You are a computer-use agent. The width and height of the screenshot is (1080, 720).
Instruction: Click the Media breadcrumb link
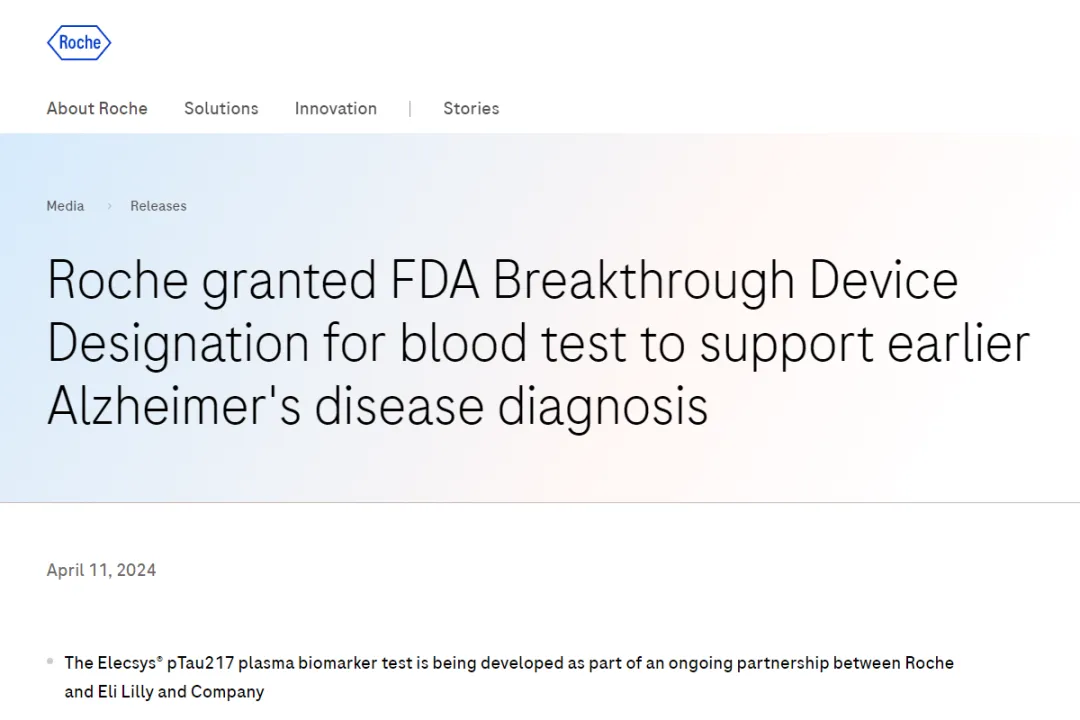[x=65, y=206]
